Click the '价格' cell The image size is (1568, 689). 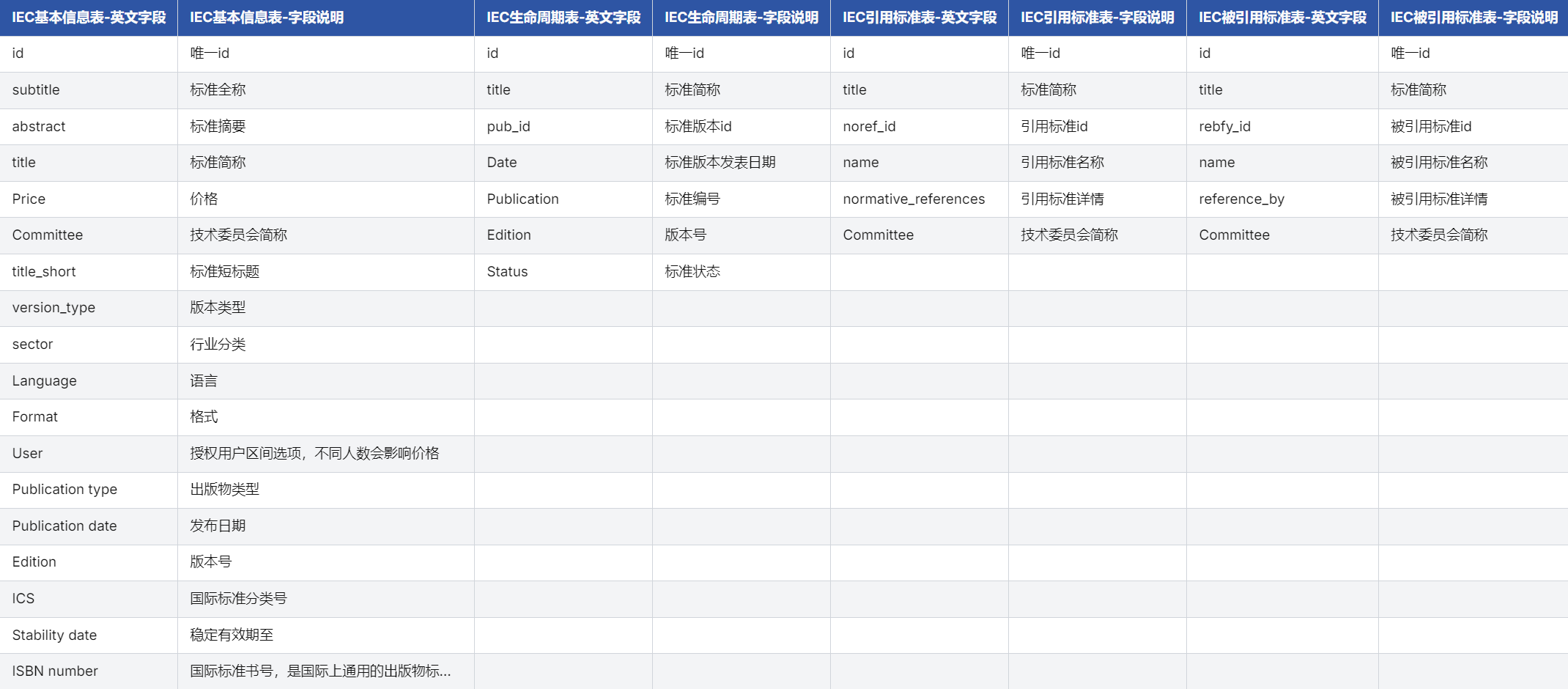(326, 199)
